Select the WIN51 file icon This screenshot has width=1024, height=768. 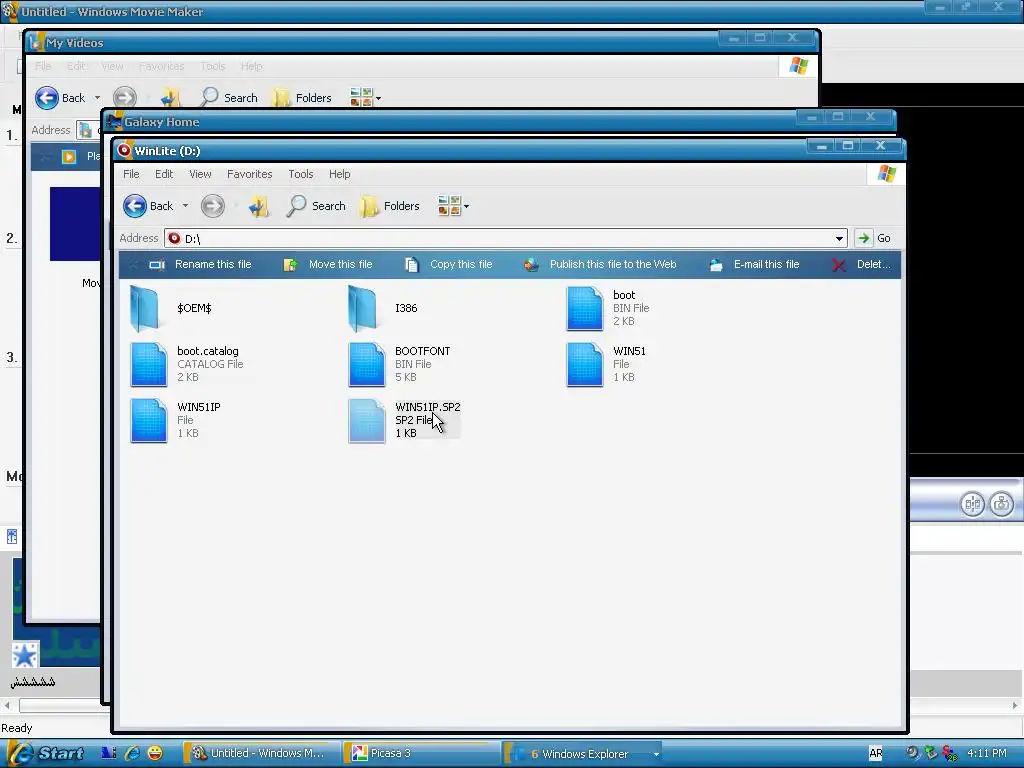pyautogui.click(x=584, y=364)
